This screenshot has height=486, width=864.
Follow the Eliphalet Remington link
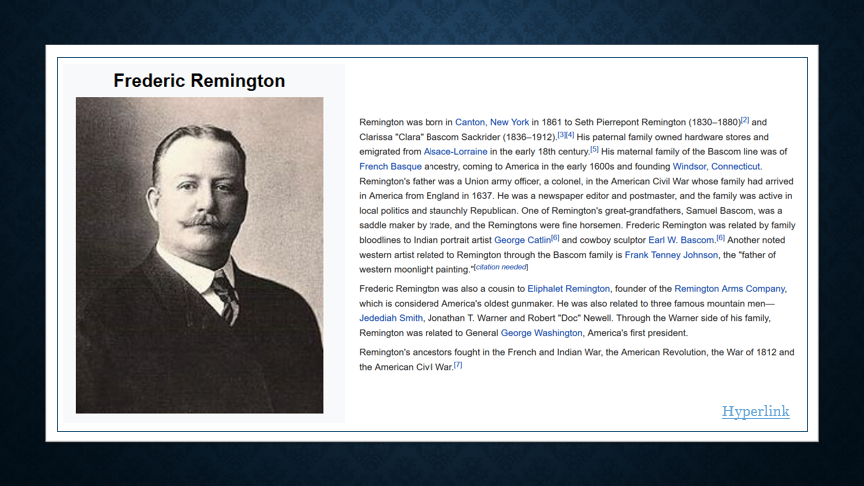pyautogui.click(x=569, y=289)
